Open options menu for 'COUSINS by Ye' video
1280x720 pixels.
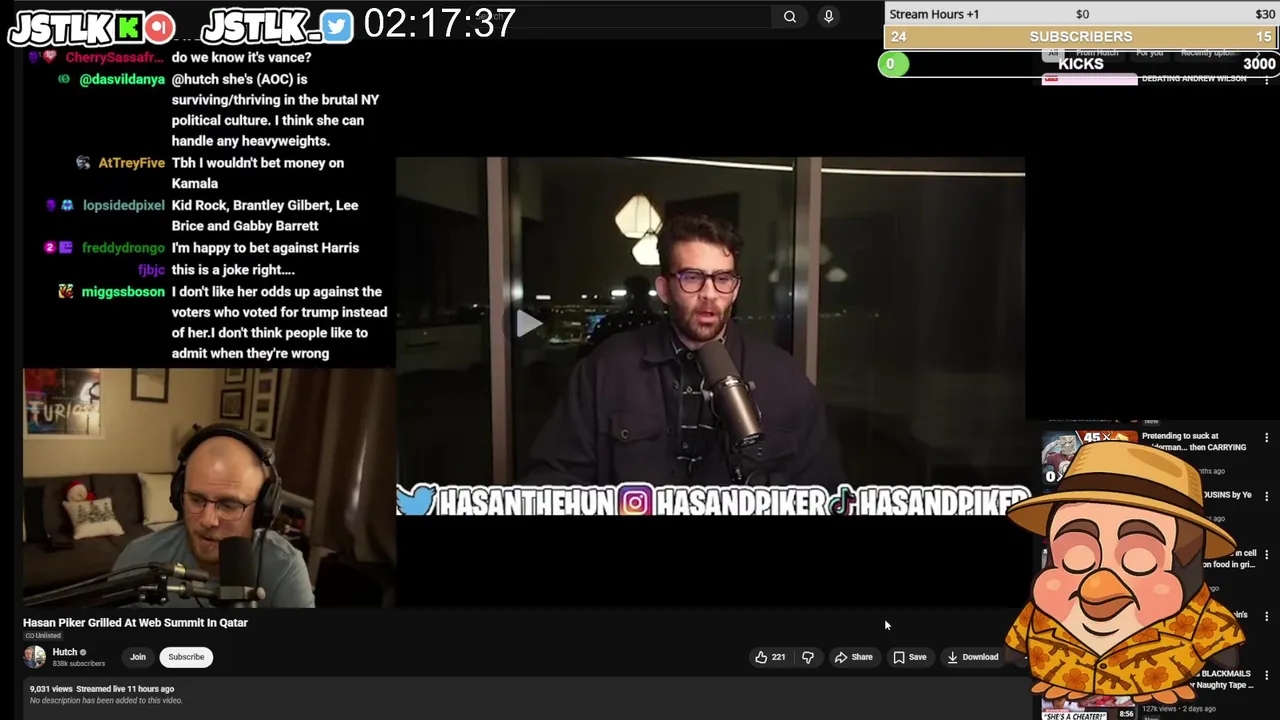(x=1266, y=496)
